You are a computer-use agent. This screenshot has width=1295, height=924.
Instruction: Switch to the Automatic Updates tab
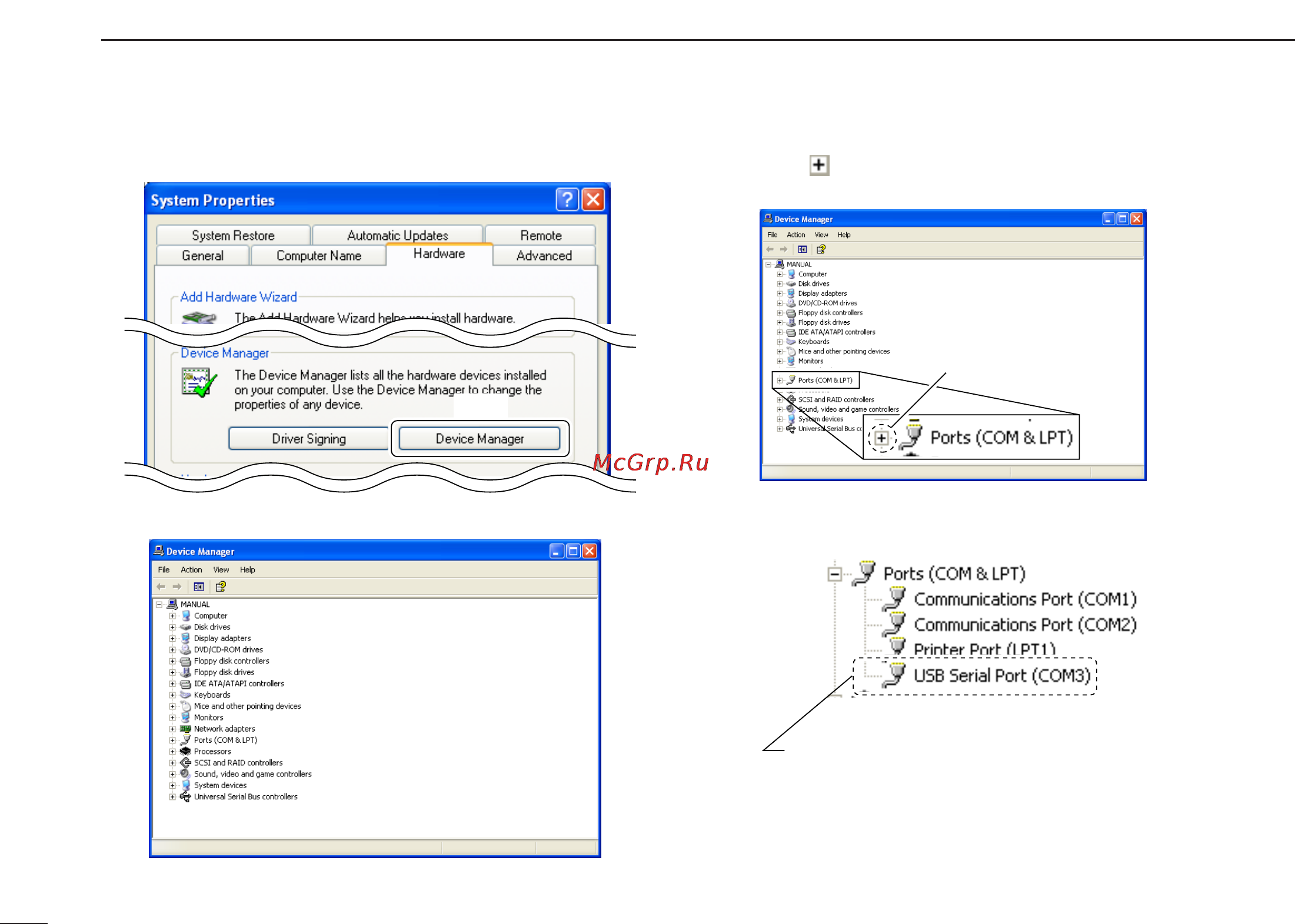(x=398, y=235)
